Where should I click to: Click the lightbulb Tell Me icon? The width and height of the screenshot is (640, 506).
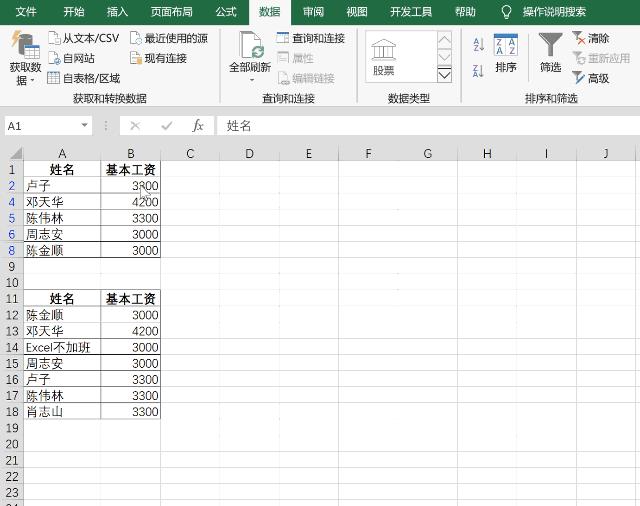point(506,12)
